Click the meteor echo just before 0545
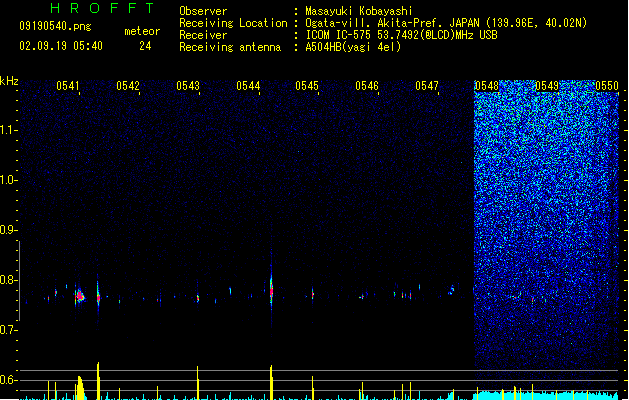 click(x=312, y=294)
